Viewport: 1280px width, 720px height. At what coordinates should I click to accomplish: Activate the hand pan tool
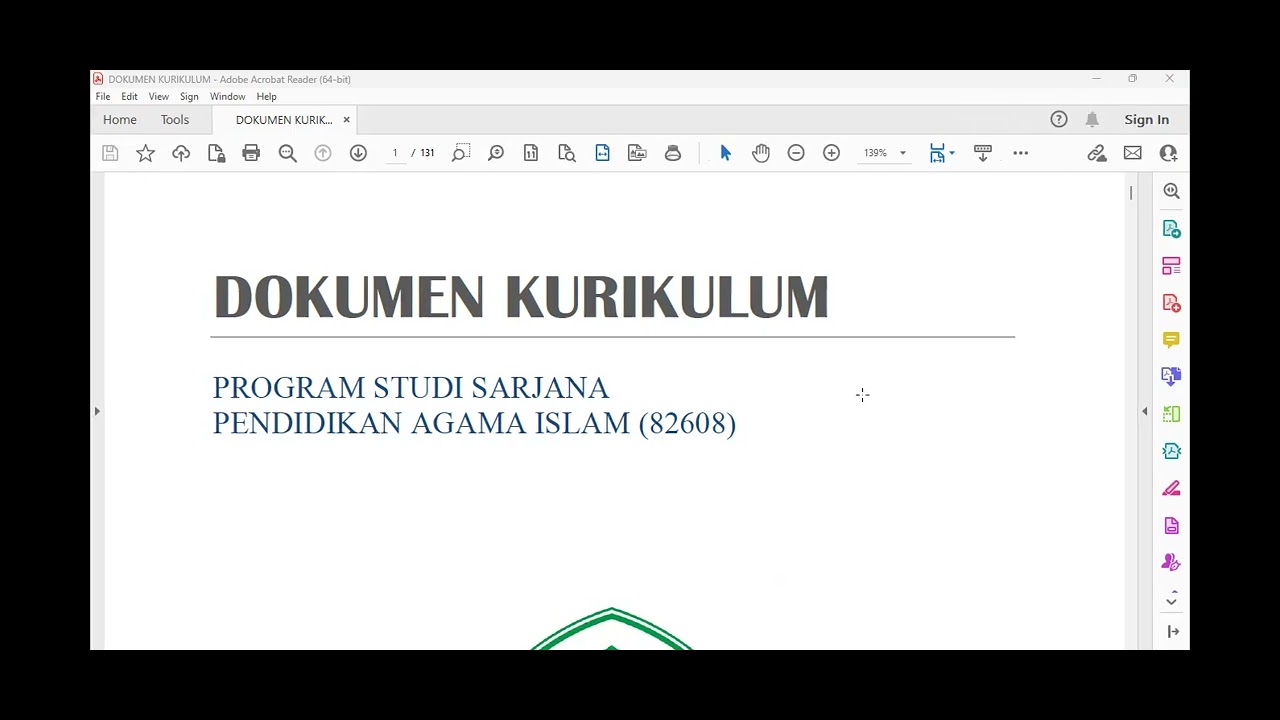point(761,153)
